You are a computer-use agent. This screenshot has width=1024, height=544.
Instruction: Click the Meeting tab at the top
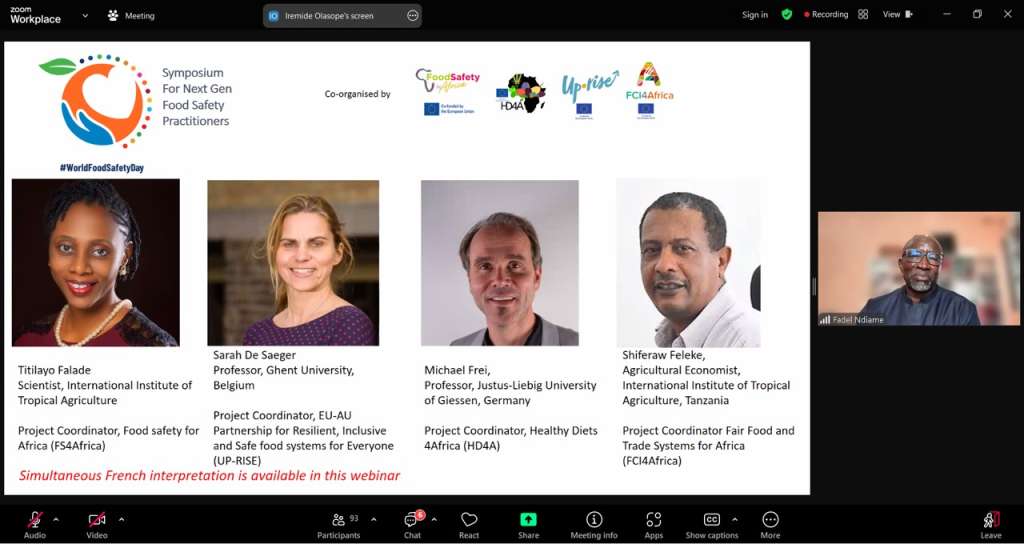pos(131,16)
